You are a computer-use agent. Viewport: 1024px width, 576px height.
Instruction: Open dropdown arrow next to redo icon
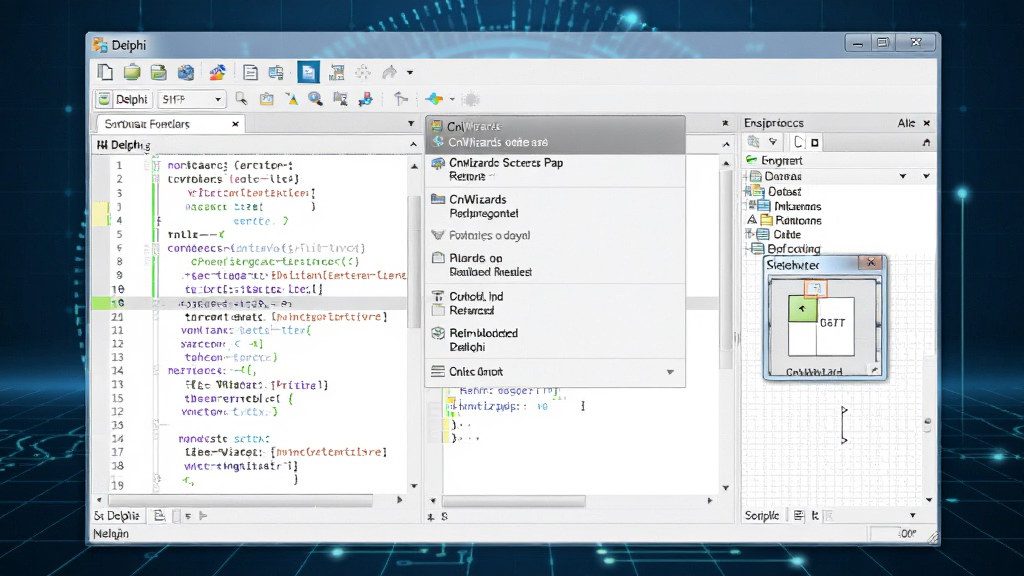(410, 72)
